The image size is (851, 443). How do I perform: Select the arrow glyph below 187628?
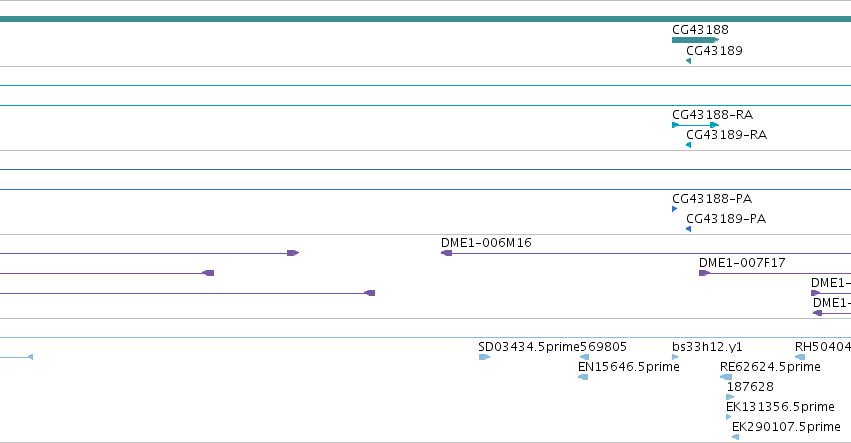pyautogui.click(x=731, y=397)
